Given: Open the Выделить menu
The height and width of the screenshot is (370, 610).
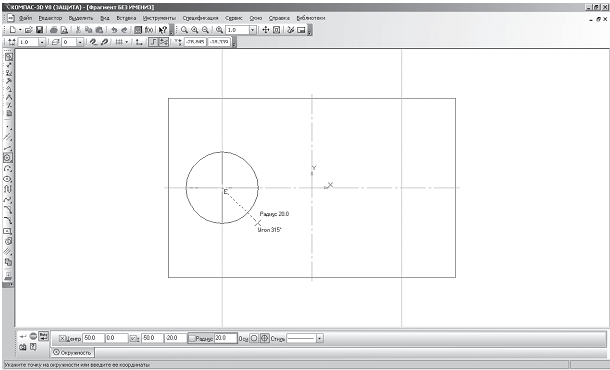Looking at the screenshot, I should pos(81,18).
